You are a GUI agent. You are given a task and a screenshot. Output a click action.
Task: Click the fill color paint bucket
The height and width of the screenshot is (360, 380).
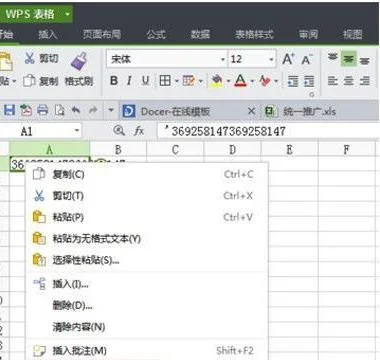217,81
